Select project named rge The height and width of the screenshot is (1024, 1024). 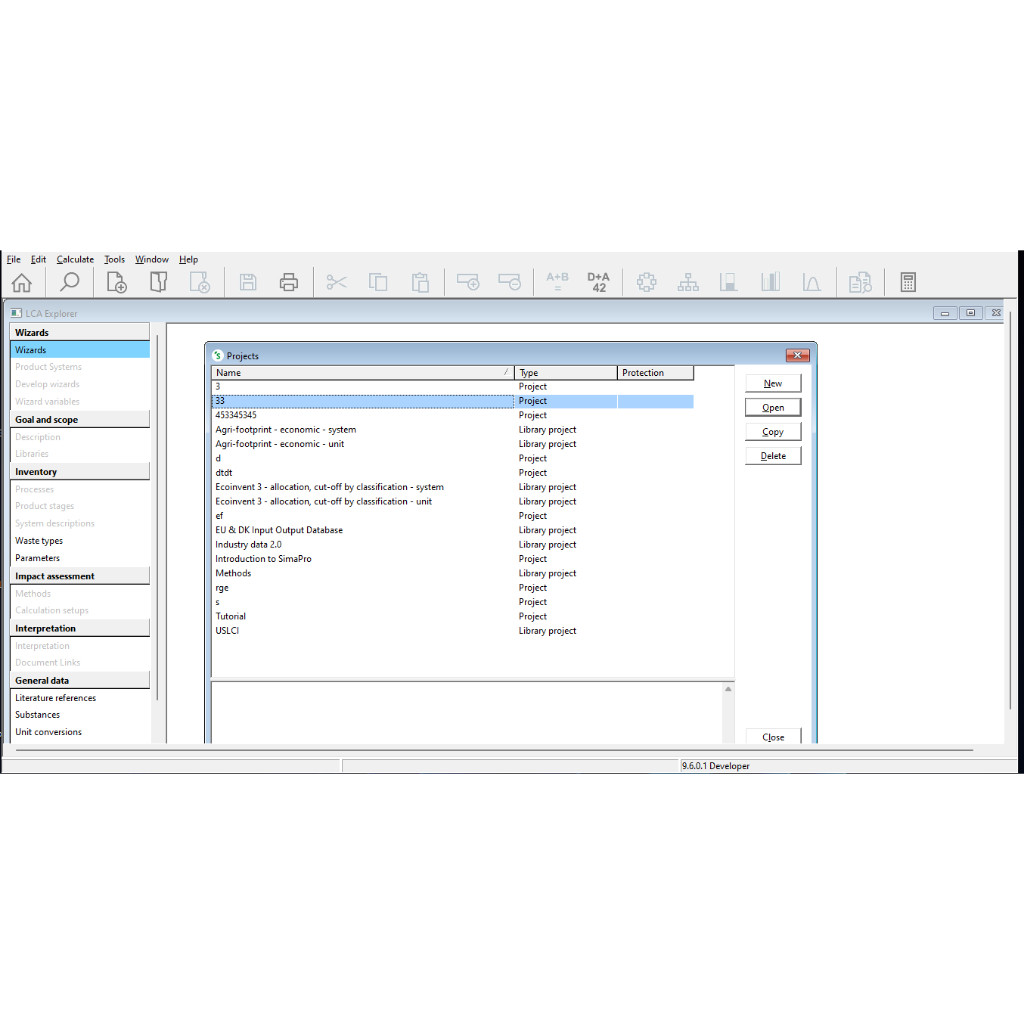[x=453, y=588]
